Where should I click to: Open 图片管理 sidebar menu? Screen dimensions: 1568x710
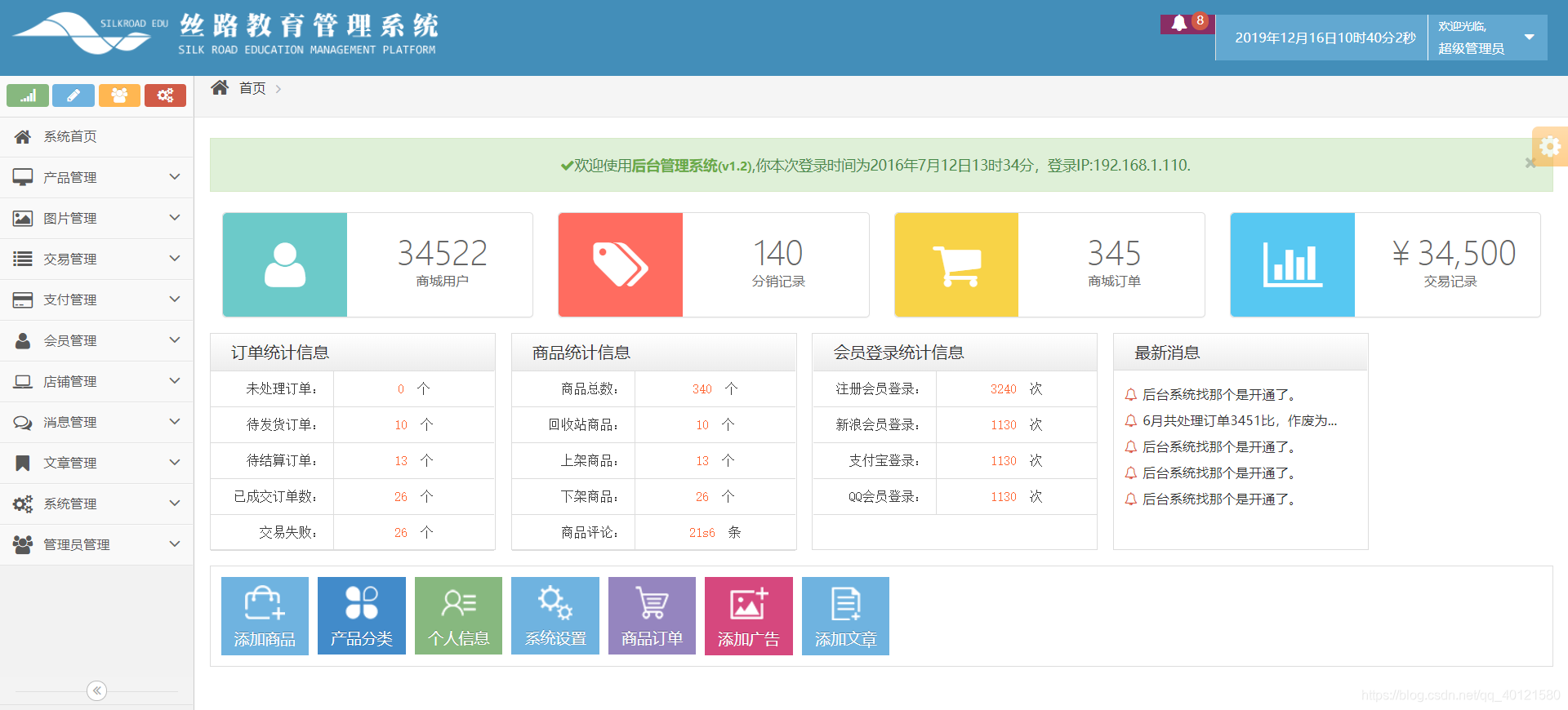[x=96, y=219]
